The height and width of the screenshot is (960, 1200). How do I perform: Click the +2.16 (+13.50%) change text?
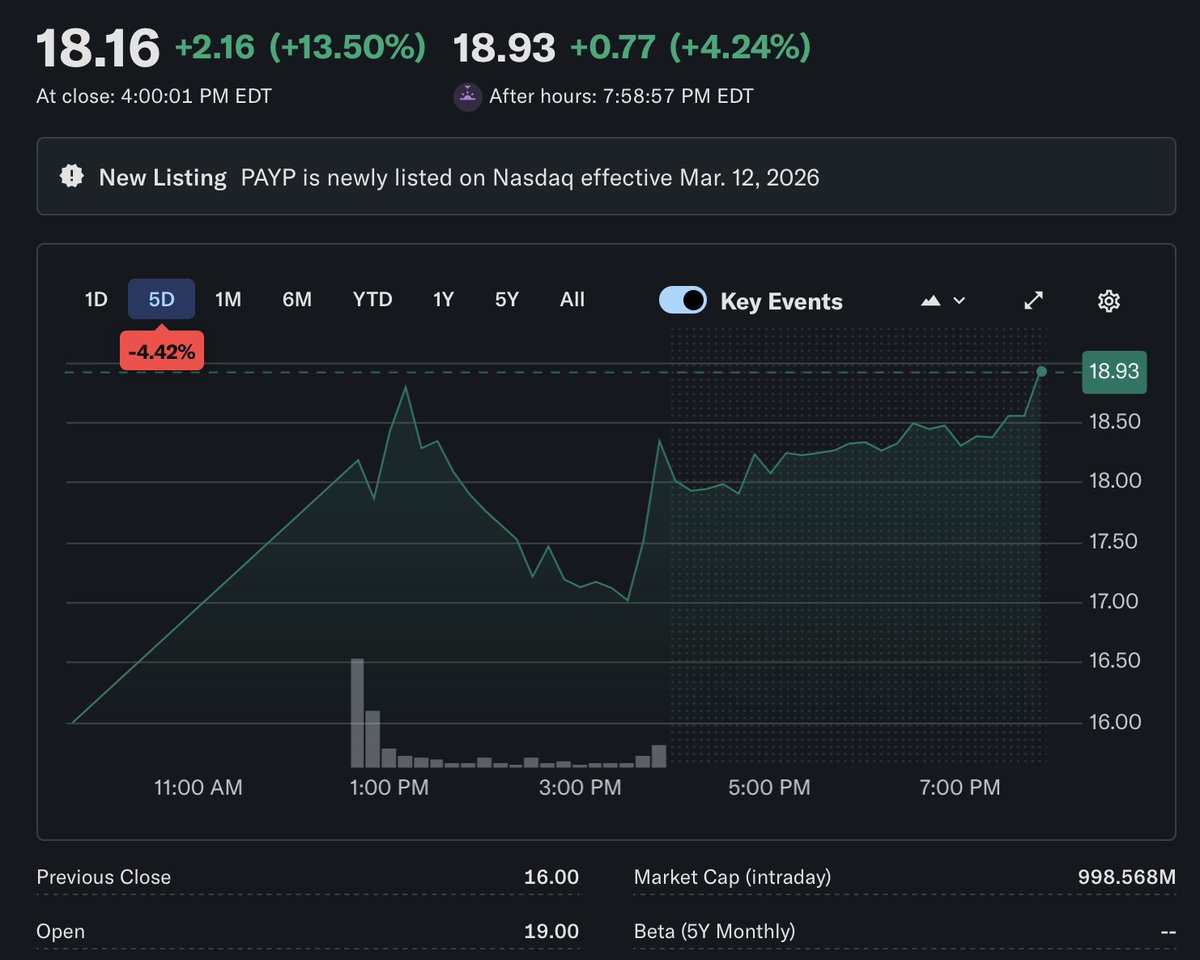(300, 47)
